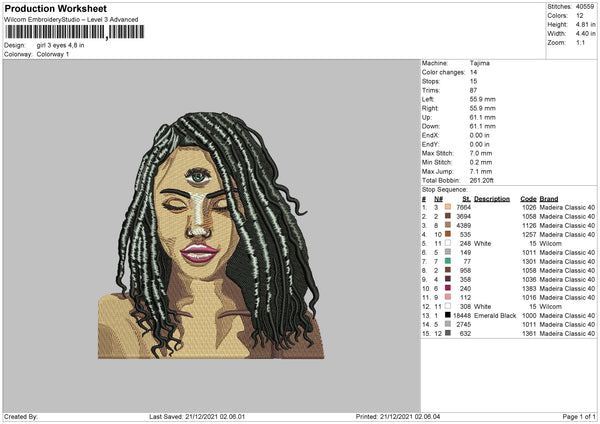Click the N# column header
600x424 pixels.
[x=438, y=199]
